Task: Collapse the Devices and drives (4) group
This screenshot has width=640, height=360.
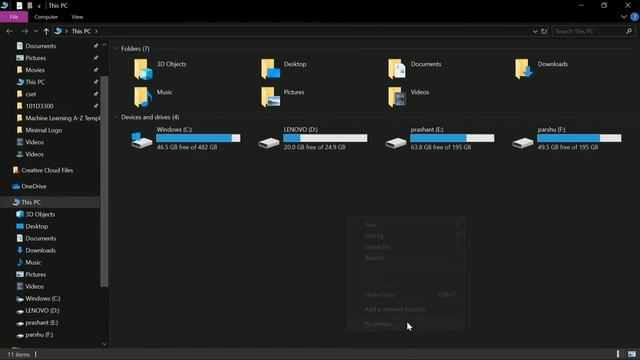Action: [x=116, y=117]
